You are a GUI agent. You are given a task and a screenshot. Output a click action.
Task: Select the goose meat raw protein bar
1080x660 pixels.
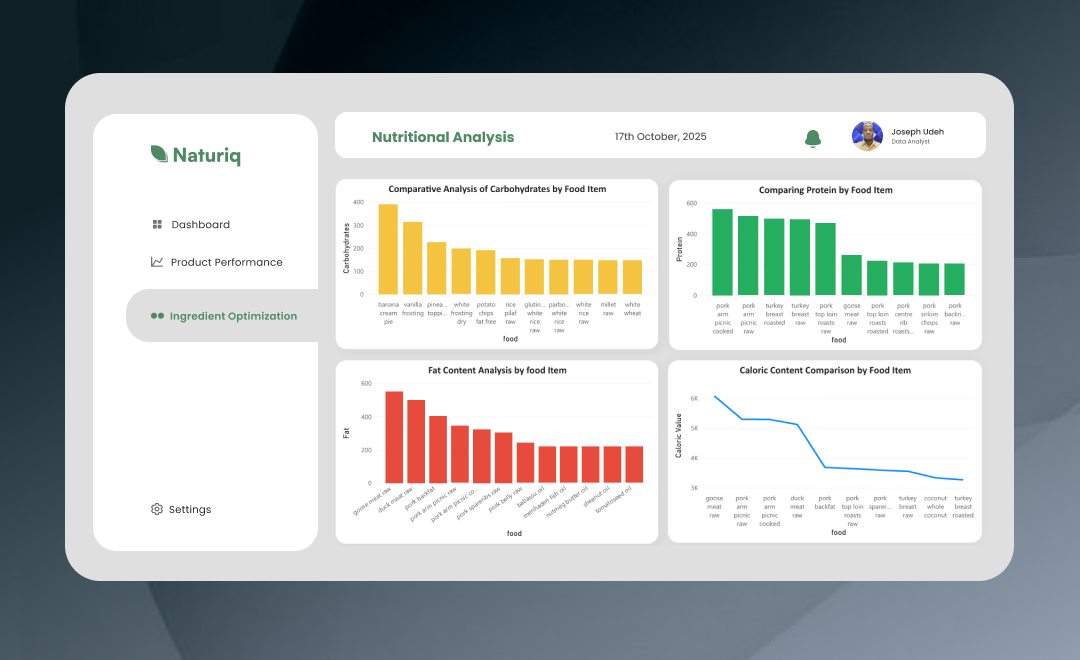coord(851,275)
